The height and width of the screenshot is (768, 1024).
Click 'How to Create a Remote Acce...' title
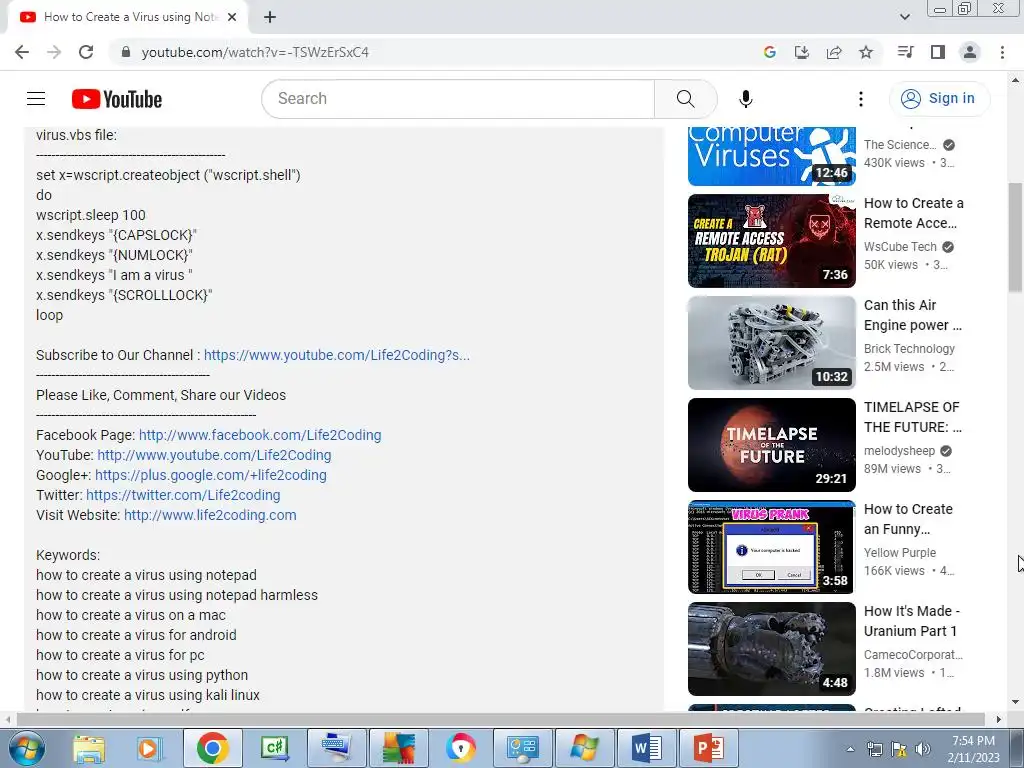tap(914, 213)
